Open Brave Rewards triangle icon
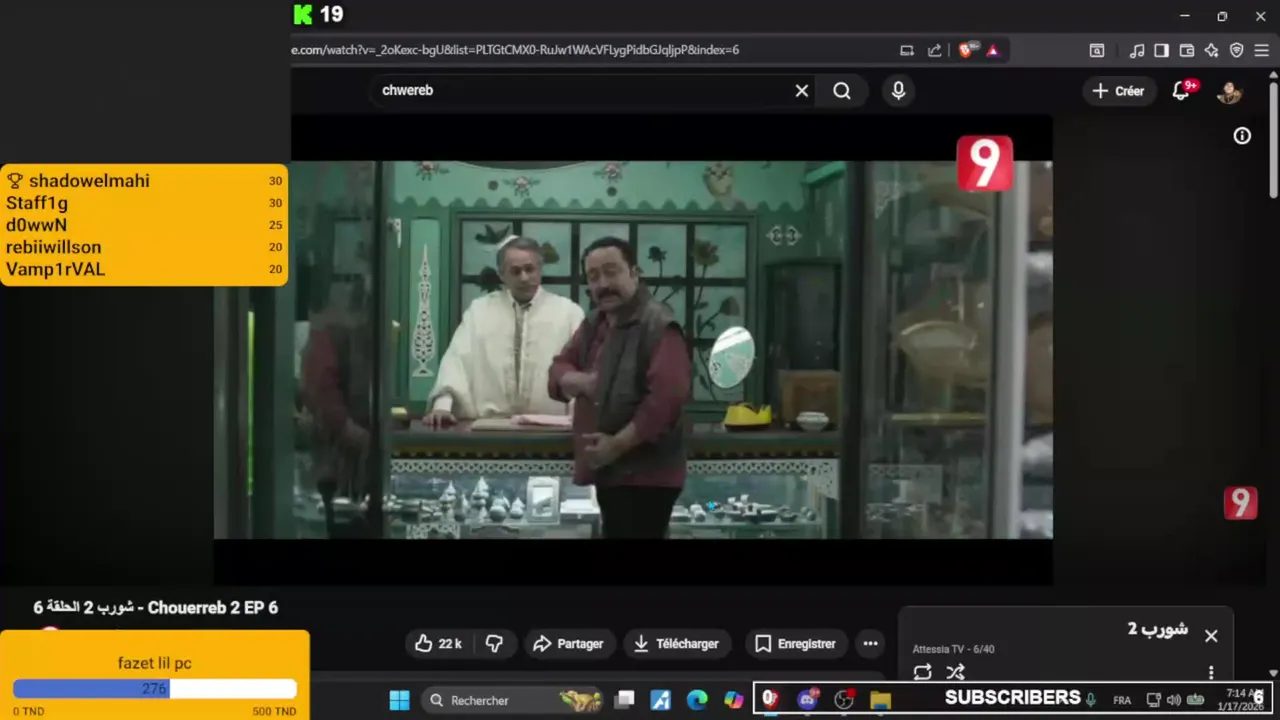This screenshot has height=720, width=1280. tap(993, 50)
